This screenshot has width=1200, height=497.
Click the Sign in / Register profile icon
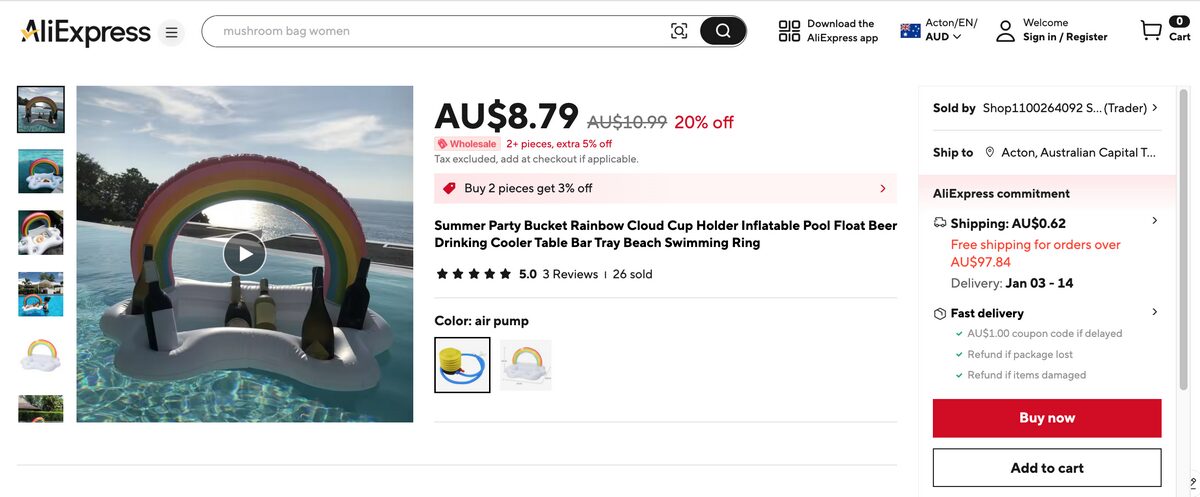pyautogui.click(x=1005, y=31)
